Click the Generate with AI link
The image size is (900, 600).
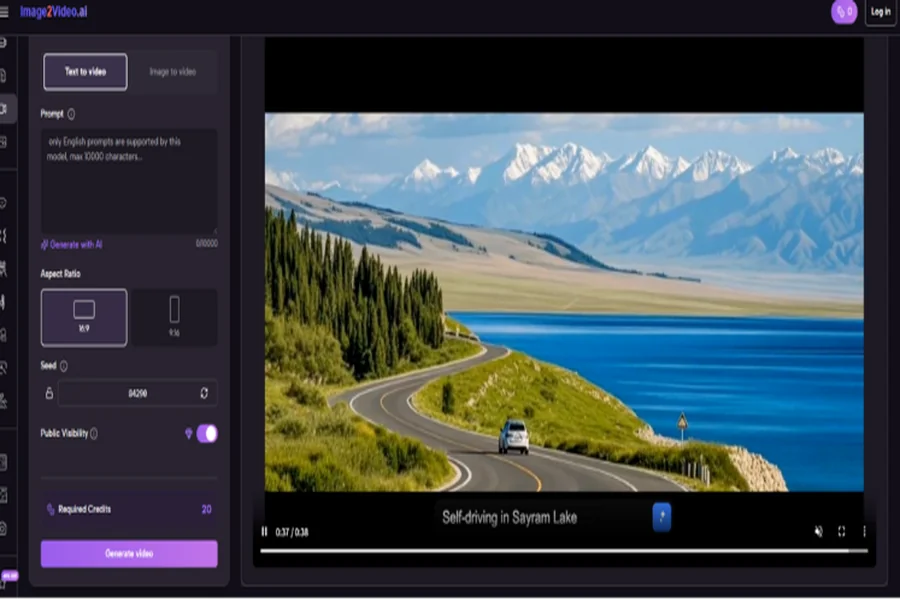[71, 244]
